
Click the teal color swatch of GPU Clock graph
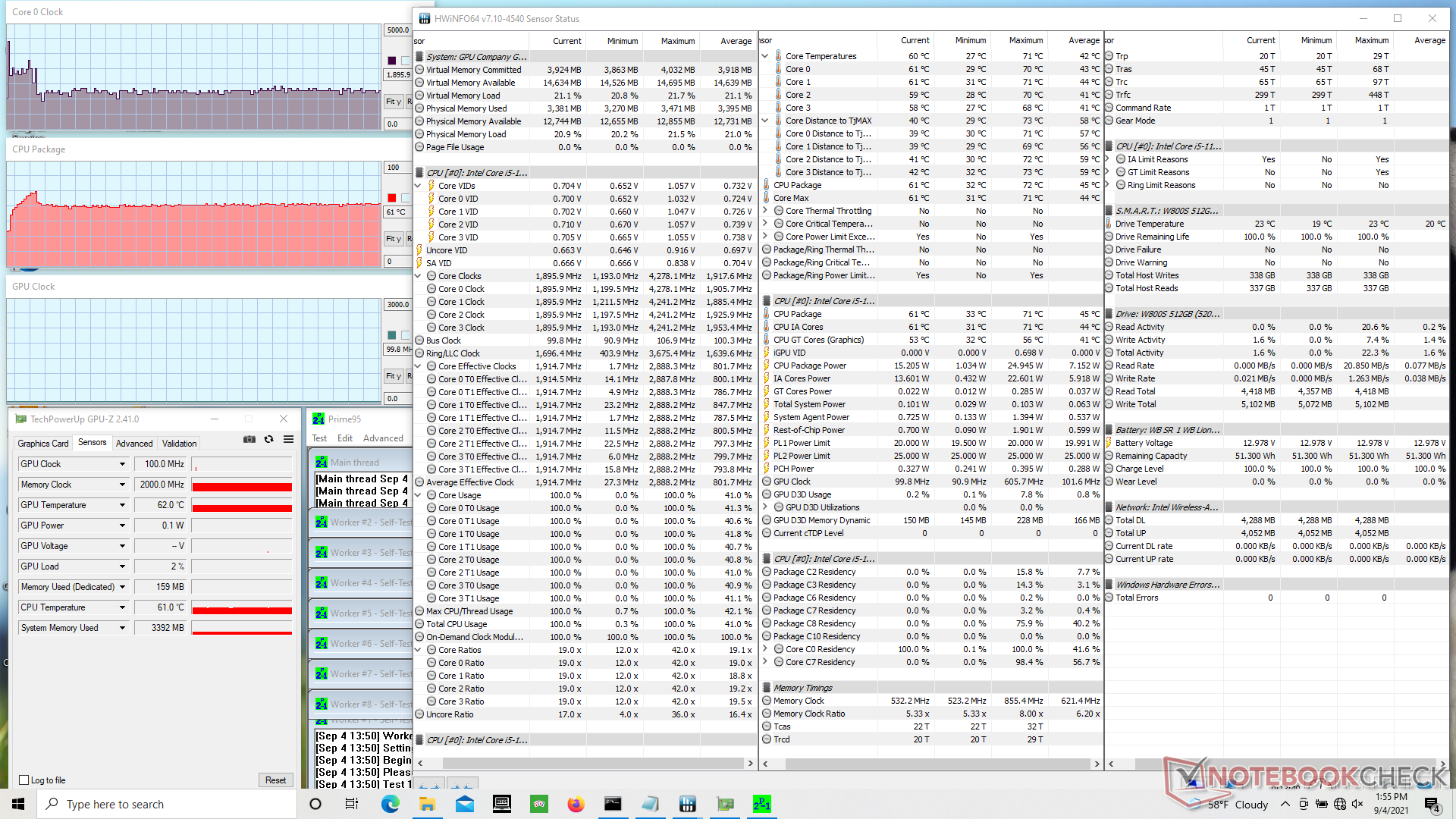[392, 335]
